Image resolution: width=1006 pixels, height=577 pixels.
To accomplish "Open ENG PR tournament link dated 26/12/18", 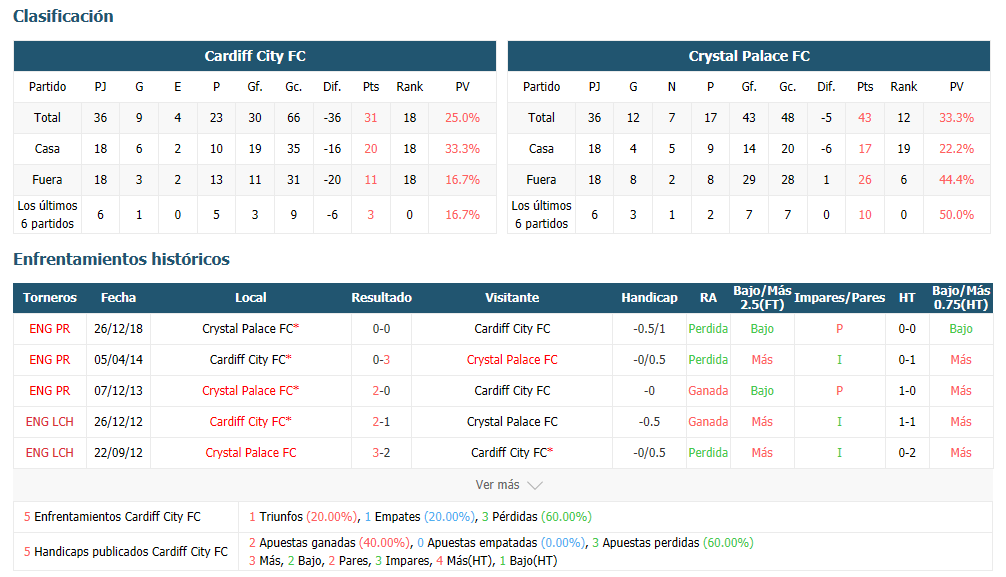I will 49,329.
